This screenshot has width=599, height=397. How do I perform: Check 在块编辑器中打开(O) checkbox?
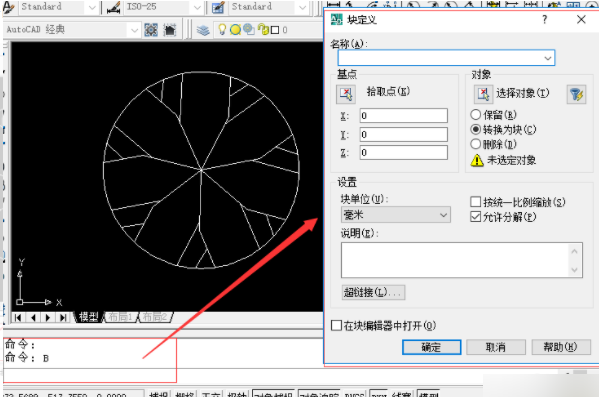click(x=337, y=326)
